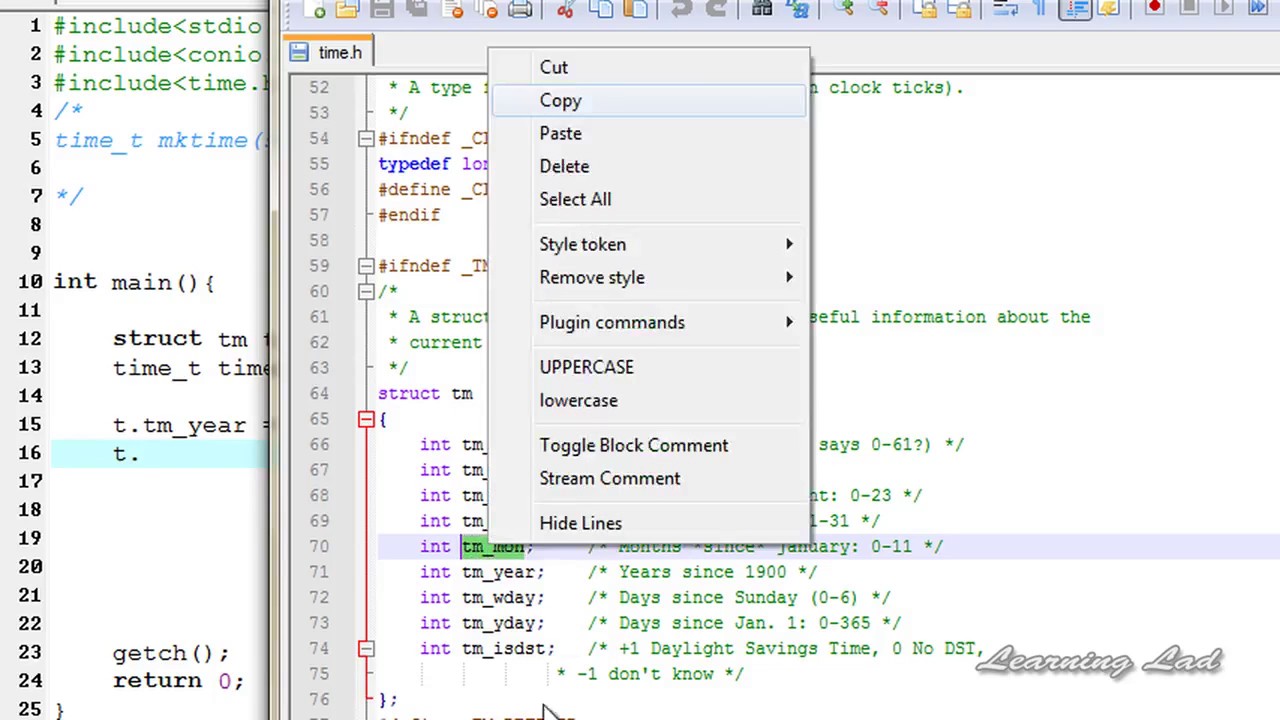Toggle the Word wrap toolbar icon

tap(1006, 9)
